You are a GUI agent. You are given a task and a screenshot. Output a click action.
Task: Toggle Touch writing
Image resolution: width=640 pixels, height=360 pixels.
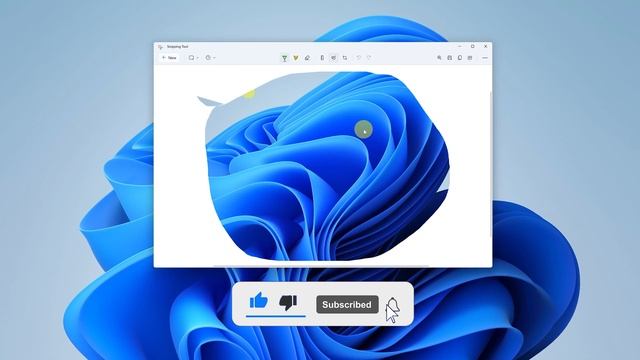[333, 58]
